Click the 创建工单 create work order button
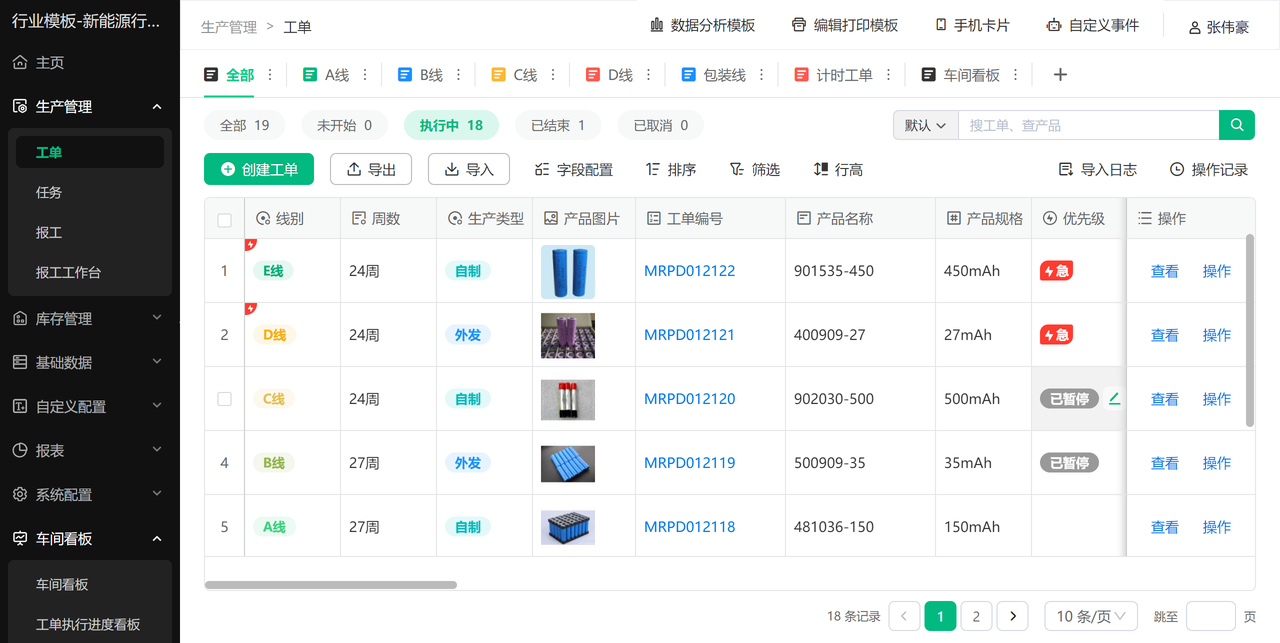This screenshot has width=1280, height=643. (259, 169)
